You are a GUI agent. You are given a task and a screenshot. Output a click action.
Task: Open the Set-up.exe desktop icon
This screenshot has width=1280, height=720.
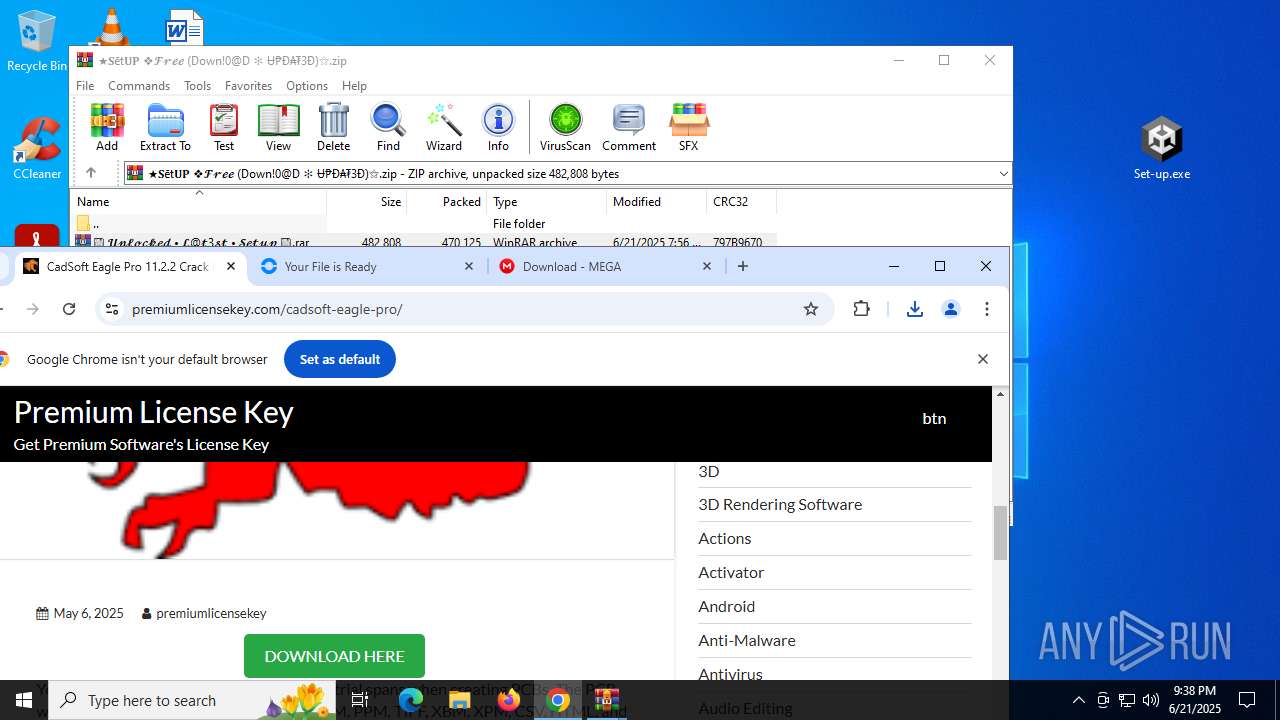pyautogui.click(x=1161, y=148)
